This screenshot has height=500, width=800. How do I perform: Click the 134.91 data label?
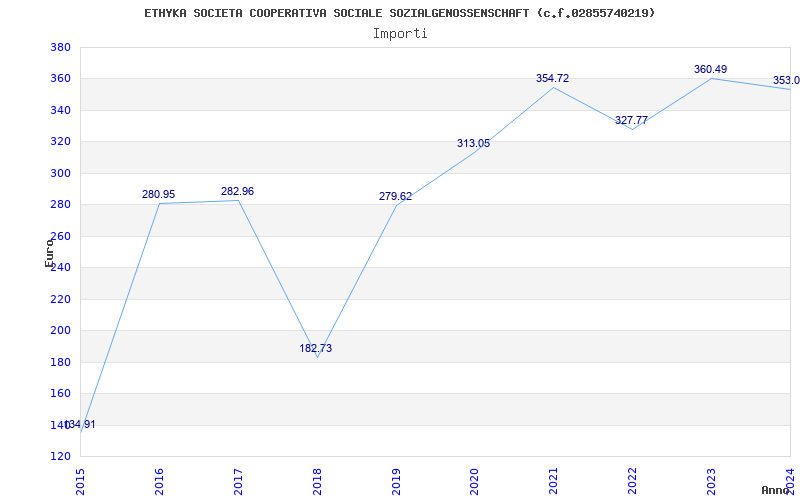tap(80, 424)
